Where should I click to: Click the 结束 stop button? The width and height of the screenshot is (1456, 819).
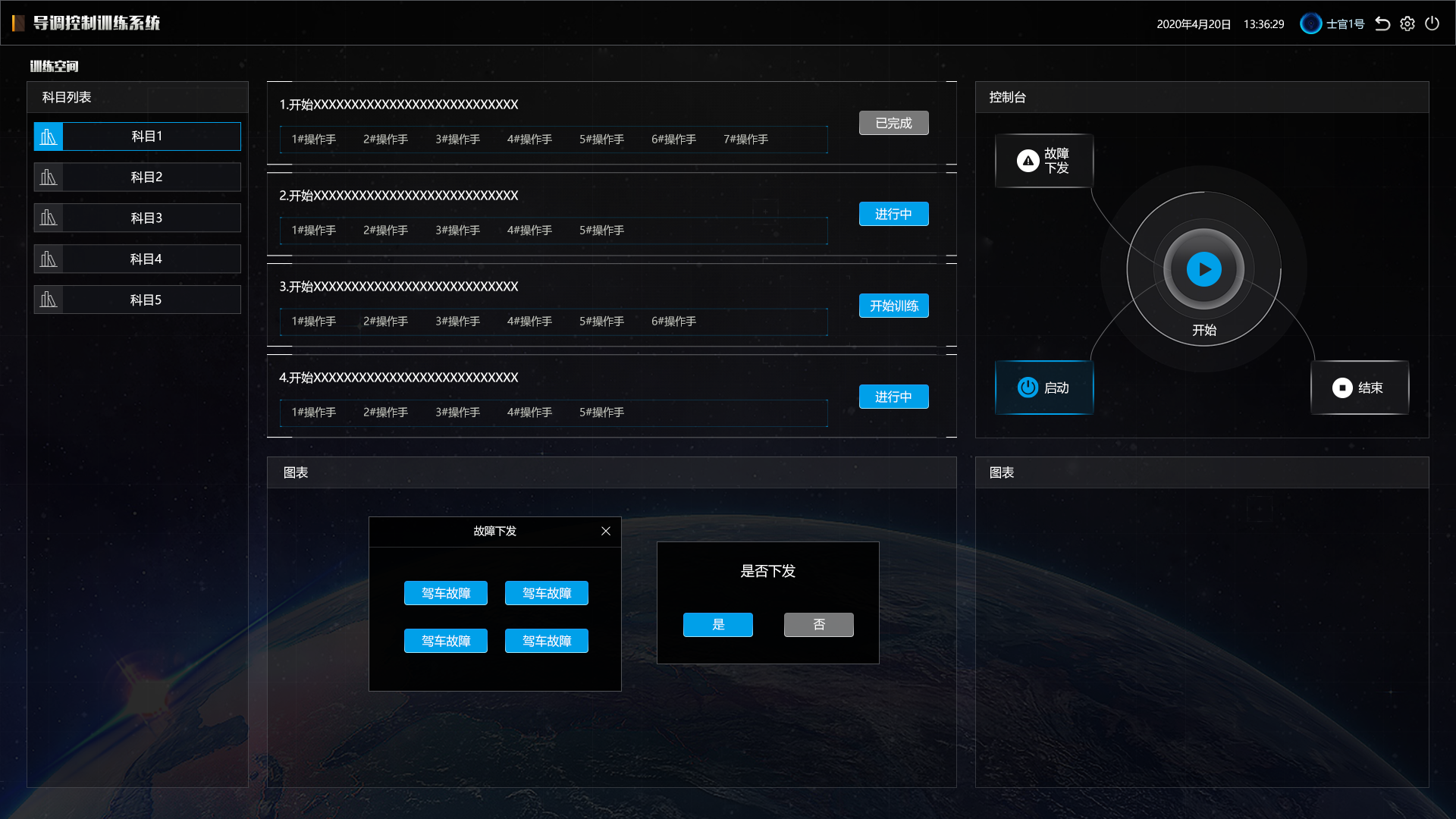coord(1359,388)
